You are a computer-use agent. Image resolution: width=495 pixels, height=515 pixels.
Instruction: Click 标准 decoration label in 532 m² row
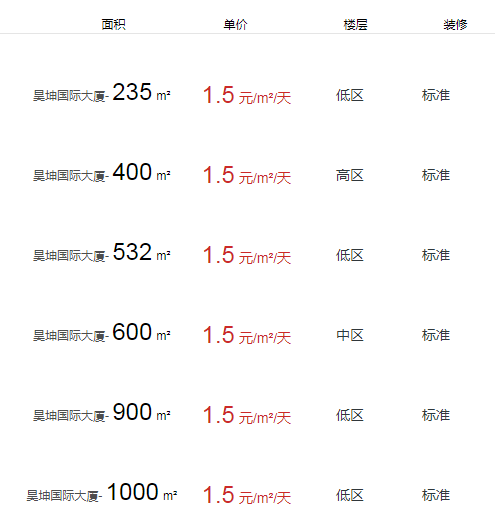(x=436, y=255)
